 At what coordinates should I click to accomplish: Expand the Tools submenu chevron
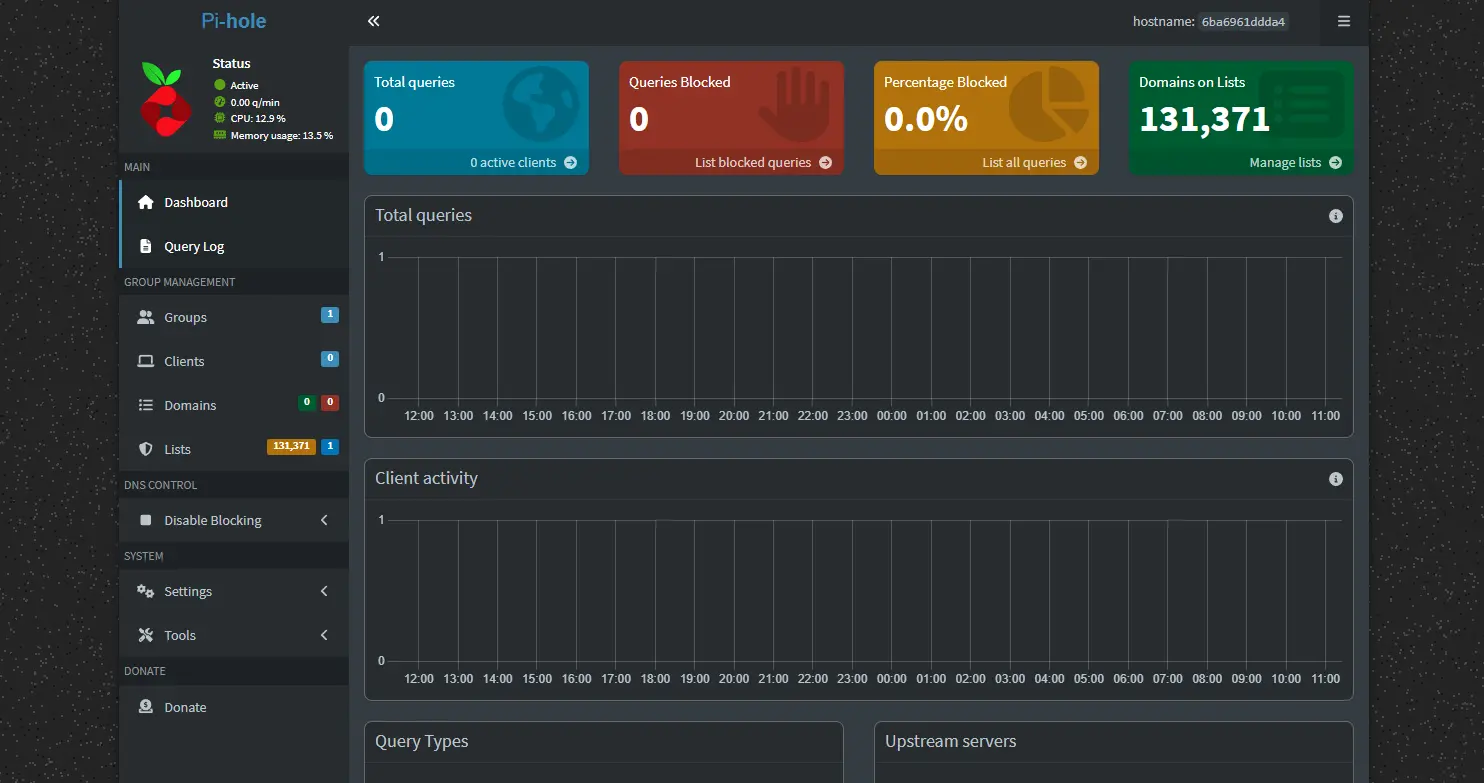[324, 635]
